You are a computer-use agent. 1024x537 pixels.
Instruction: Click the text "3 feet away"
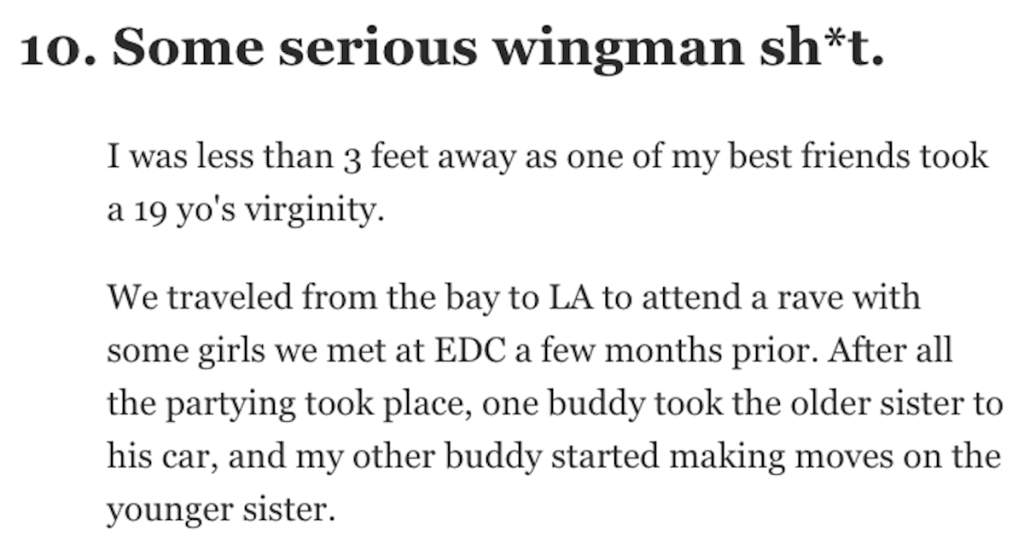(x=428, y=157)
